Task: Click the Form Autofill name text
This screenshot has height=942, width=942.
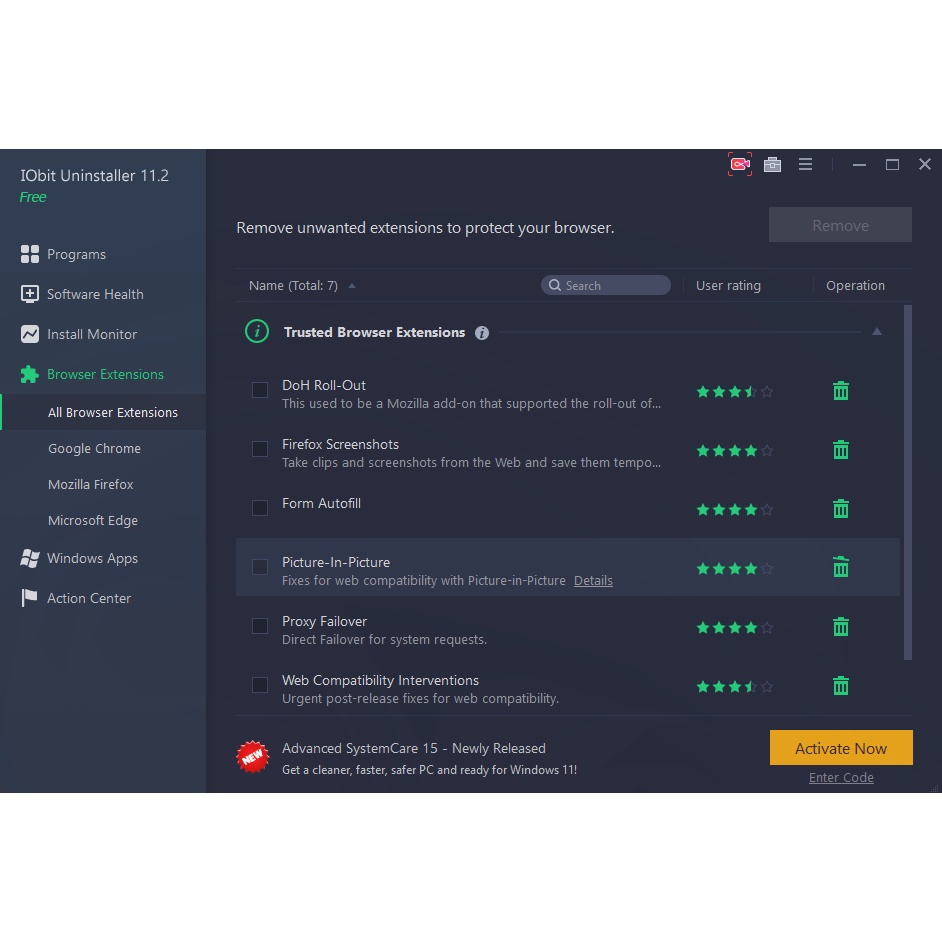Action: click(321, 503)
